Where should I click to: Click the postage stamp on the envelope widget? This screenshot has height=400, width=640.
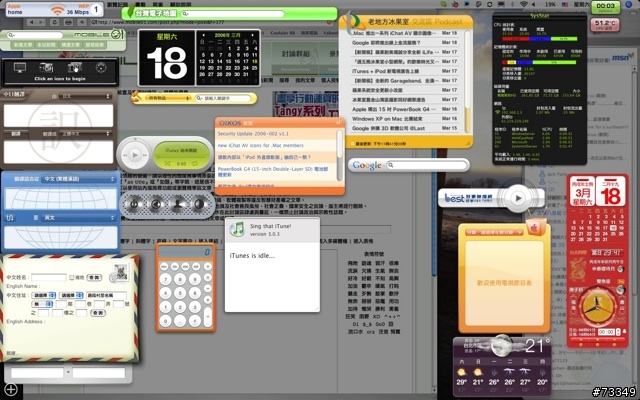pyautogui.click(x=121, y=272)
